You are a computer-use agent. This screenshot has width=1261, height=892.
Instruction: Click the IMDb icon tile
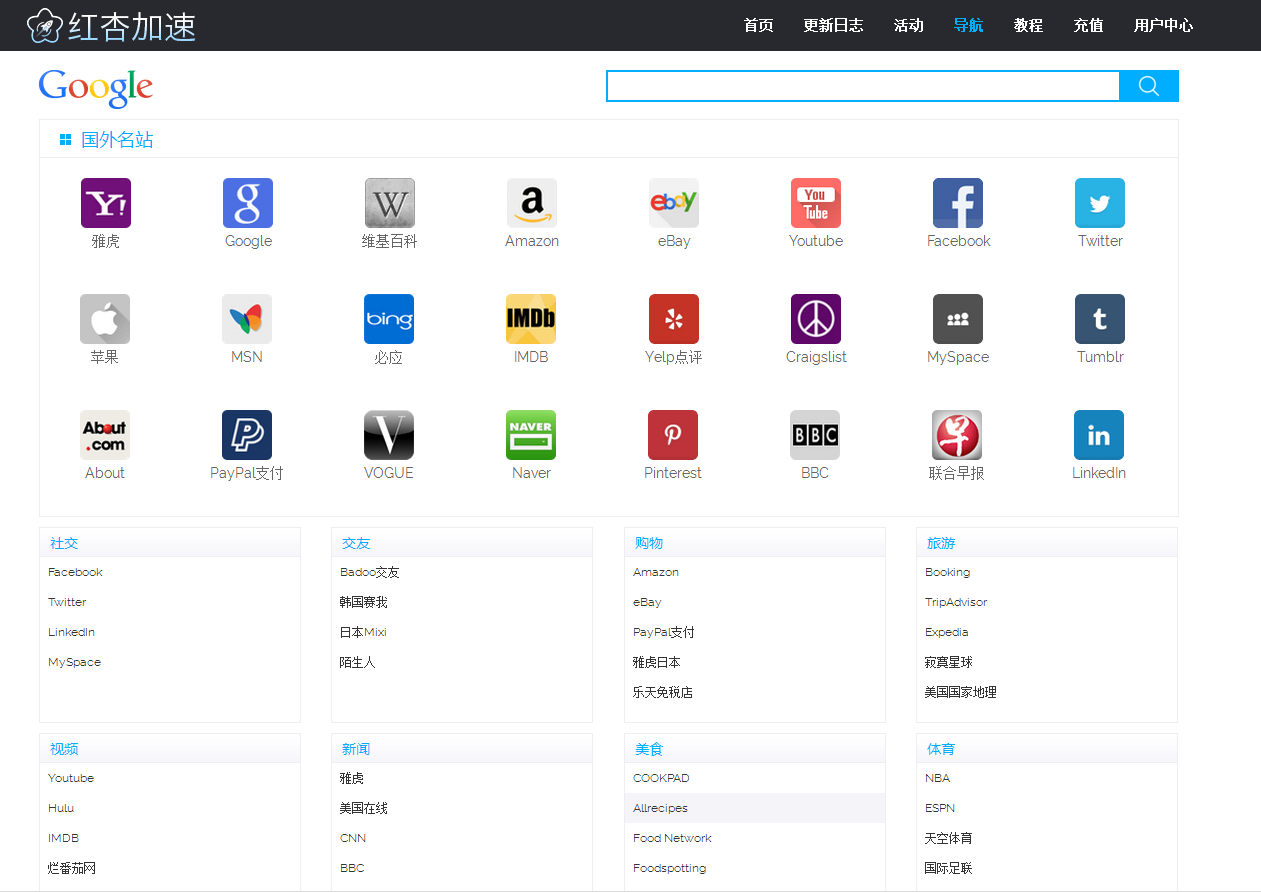click(531, 319)
